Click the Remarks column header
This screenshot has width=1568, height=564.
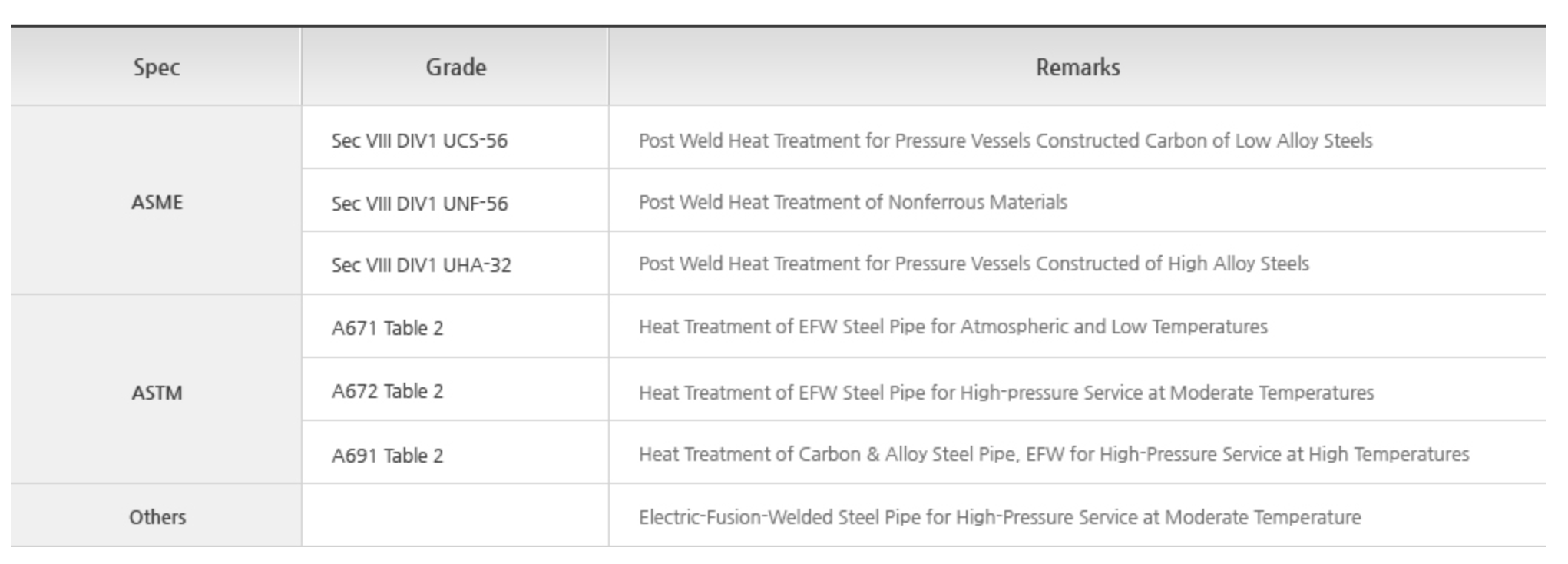[1077, 67]
